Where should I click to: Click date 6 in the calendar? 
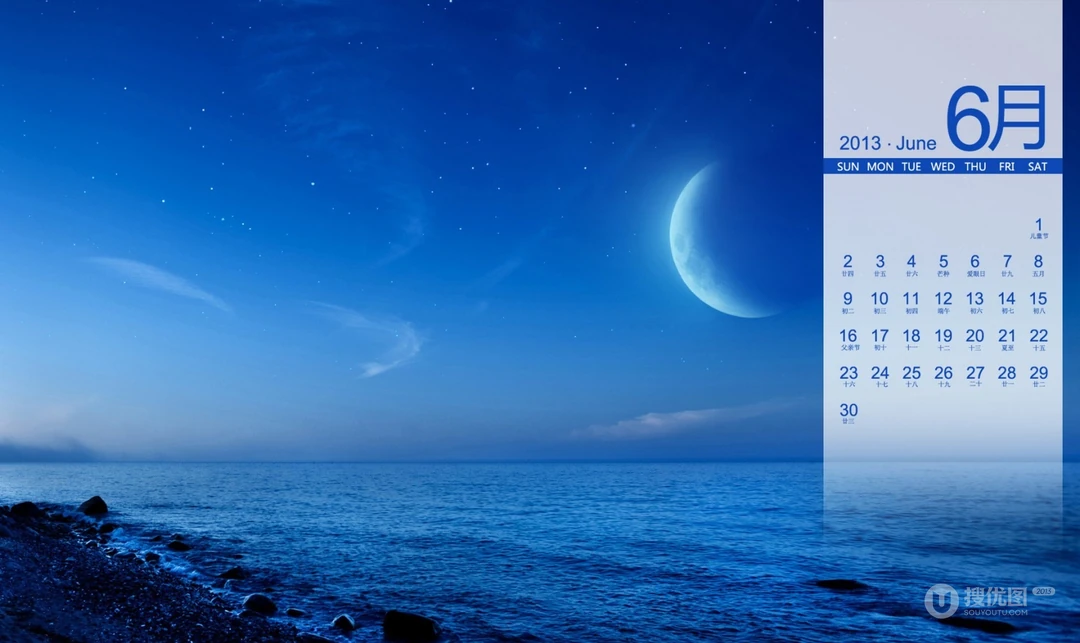pyautogui.click(x=975, y=262)
